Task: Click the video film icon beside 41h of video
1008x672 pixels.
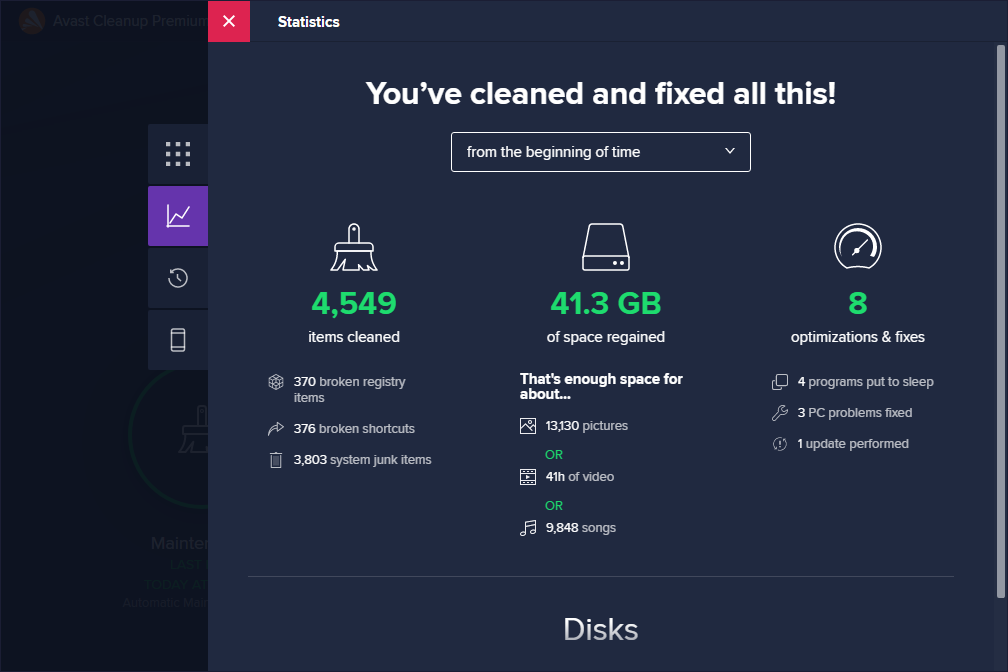Action: point(527,476)
